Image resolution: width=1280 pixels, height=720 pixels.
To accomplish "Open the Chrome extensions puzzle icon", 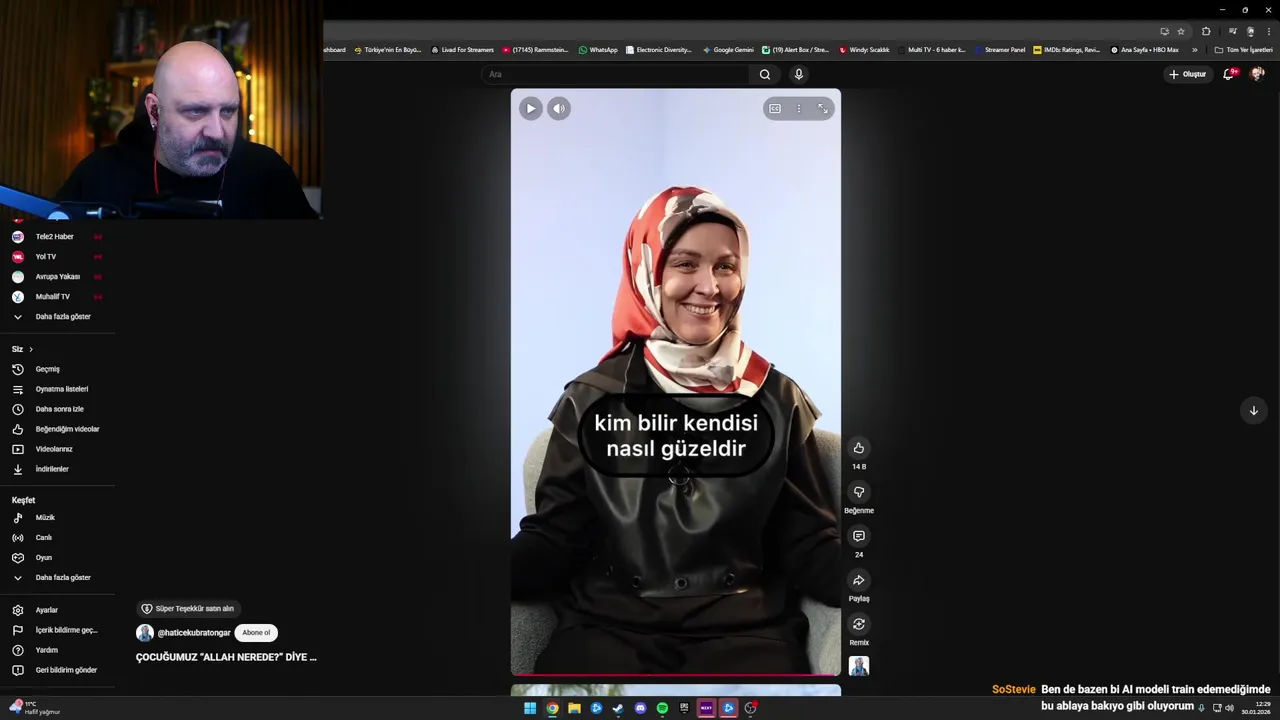I will [x=1206, y=31].
